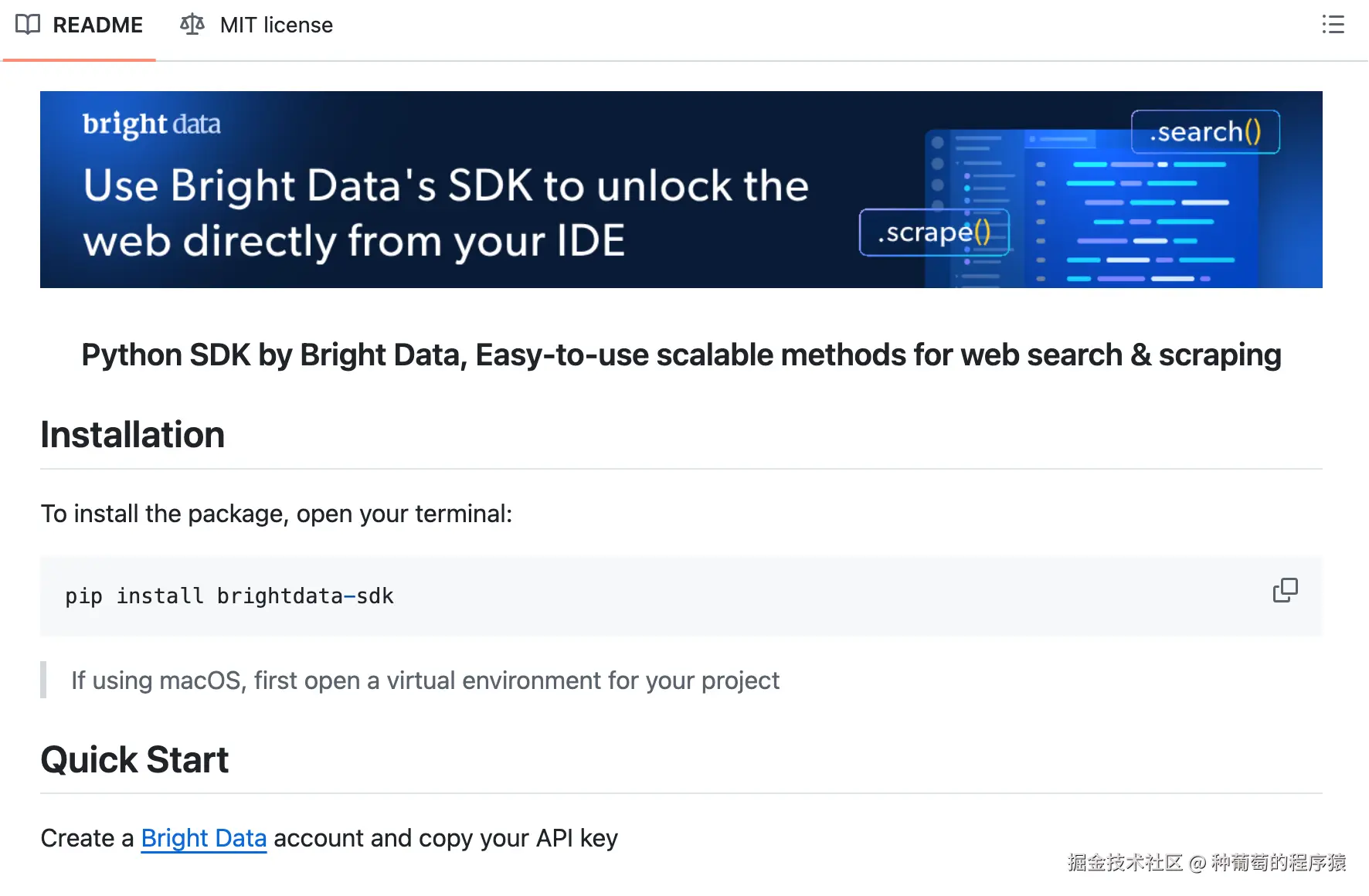Click the bright data logo in banner

[151, 124]
